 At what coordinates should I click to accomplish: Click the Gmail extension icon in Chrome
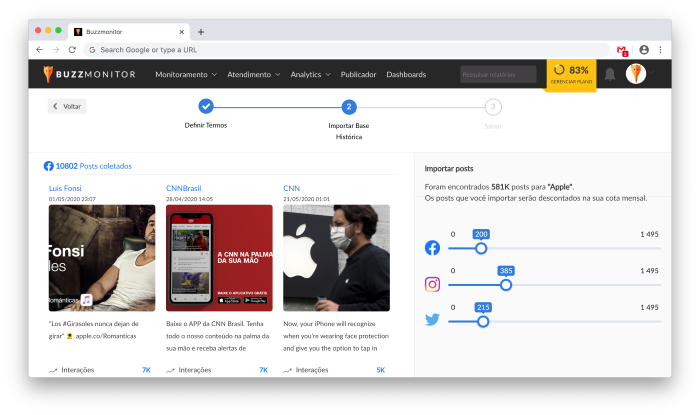622,49
